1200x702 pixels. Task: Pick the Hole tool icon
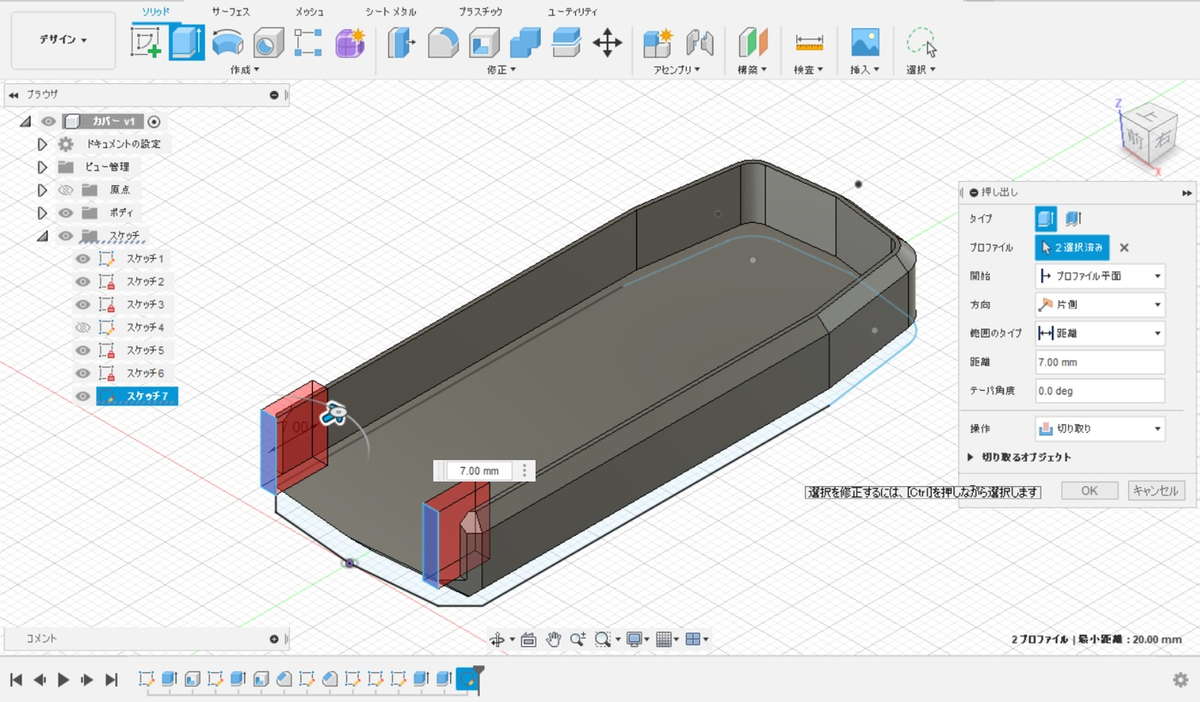point(267,42)
